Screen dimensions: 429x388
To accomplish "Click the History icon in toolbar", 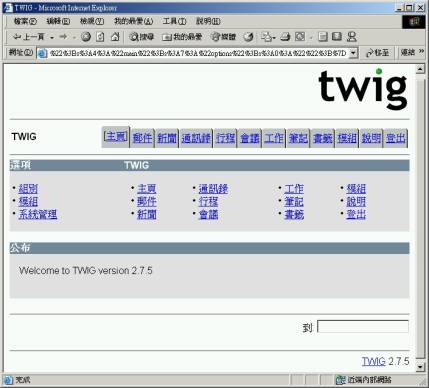I will [x=248, y=37].
